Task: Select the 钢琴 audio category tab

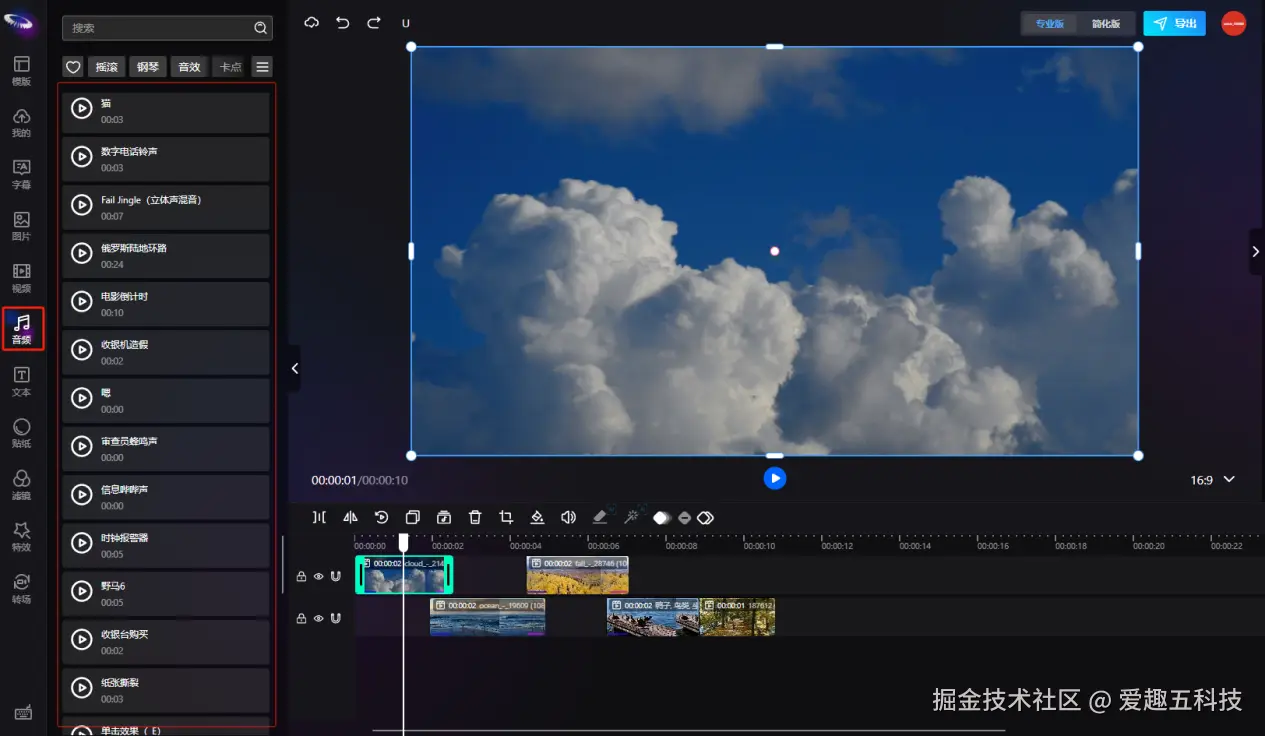Action: pyautogui.click(x=148, y=67)
